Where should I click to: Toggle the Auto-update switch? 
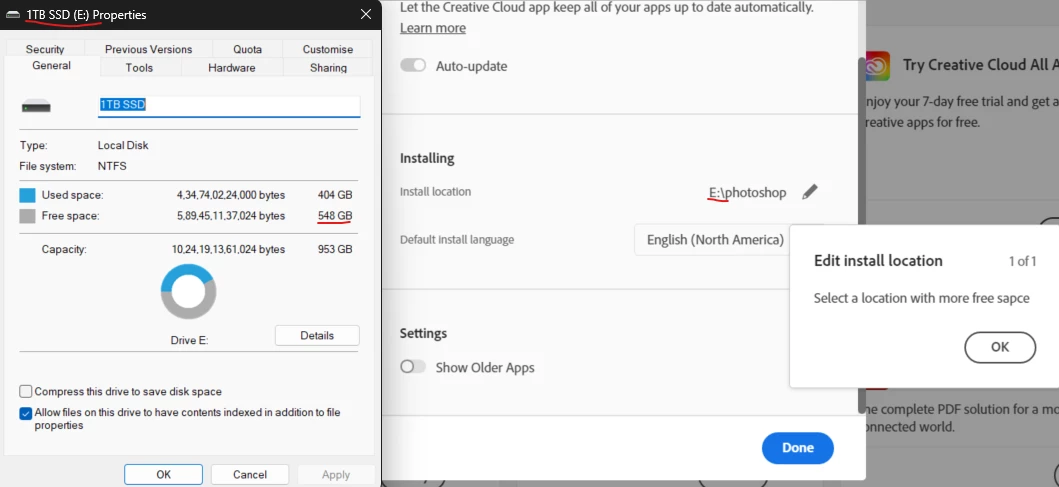point(413,66)
